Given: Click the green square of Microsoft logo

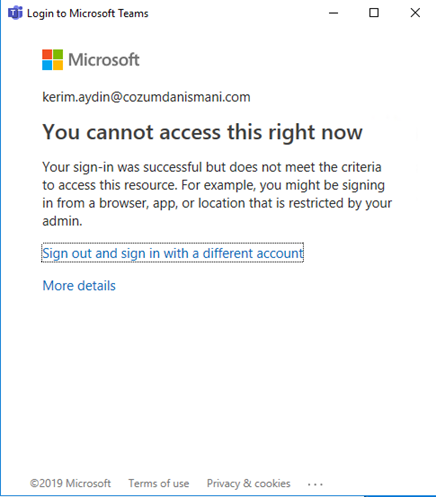Looking at the screenshot, I should (x=58, y=54).
